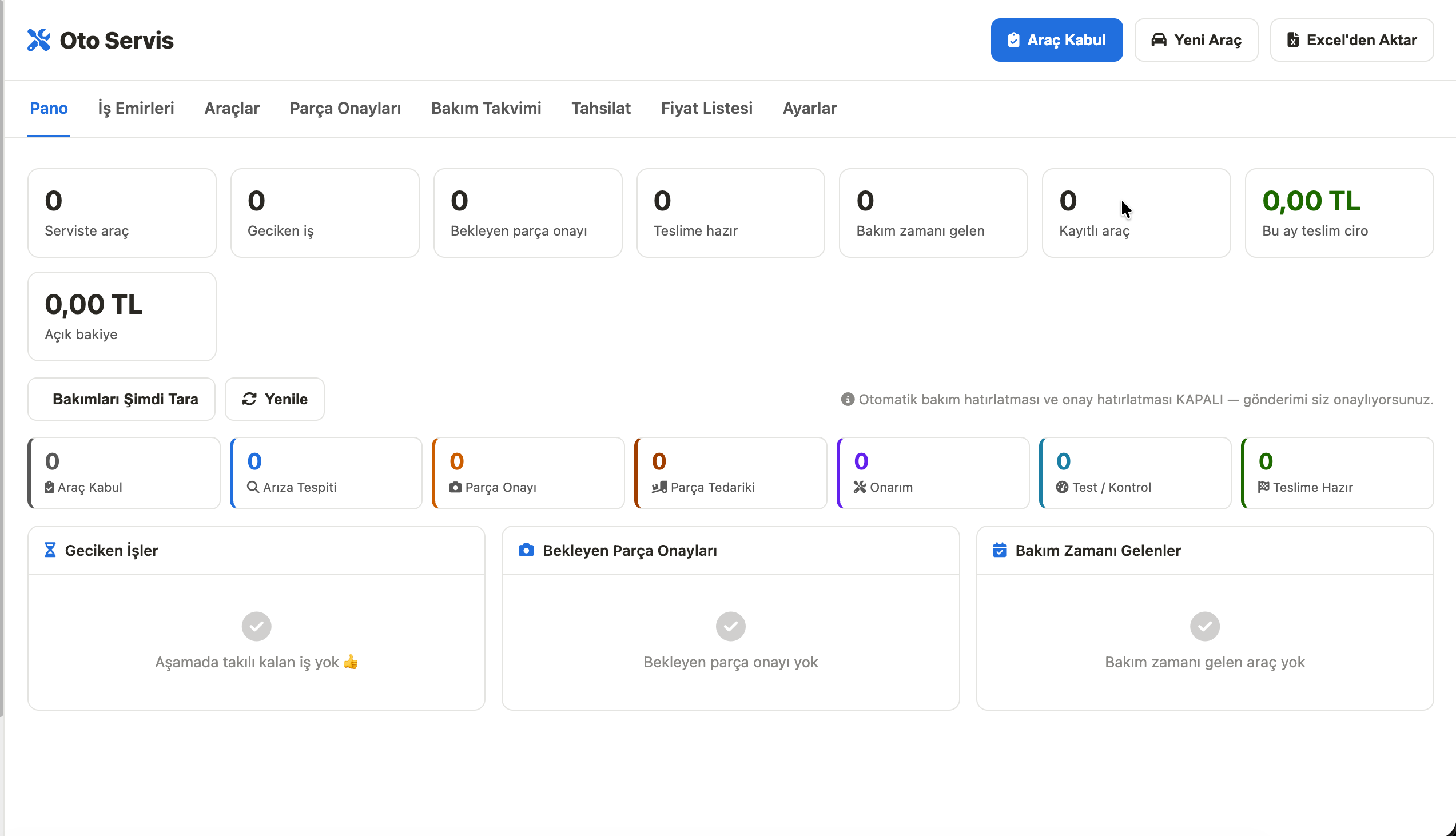Click the Bekleyen Parça Onayları panel heading
Viewport: 1456px width, 836px height.
[x=630, y=550]
